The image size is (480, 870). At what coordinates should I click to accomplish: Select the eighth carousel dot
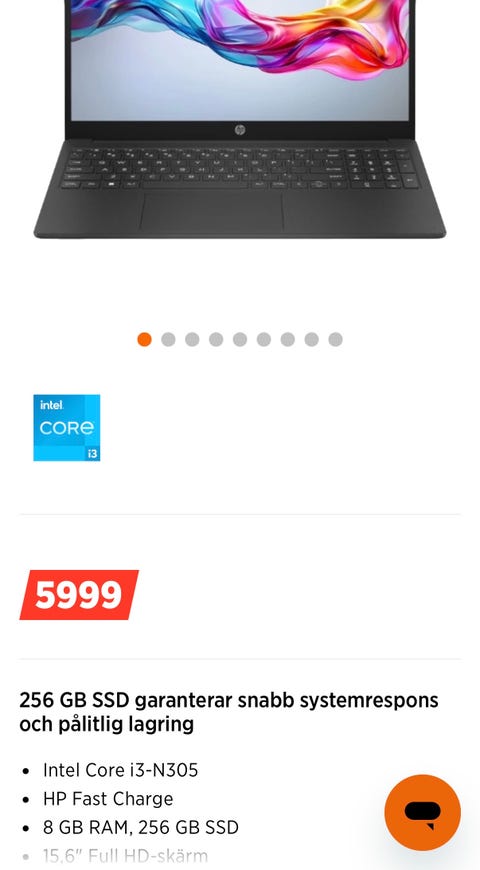(x=311, y=340)
